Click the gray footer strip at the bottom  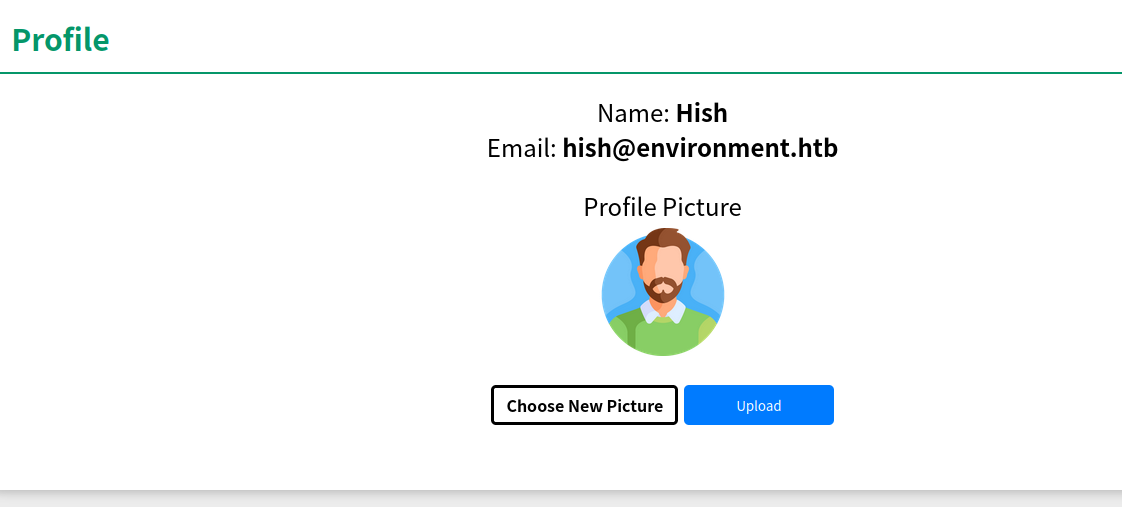560,499
